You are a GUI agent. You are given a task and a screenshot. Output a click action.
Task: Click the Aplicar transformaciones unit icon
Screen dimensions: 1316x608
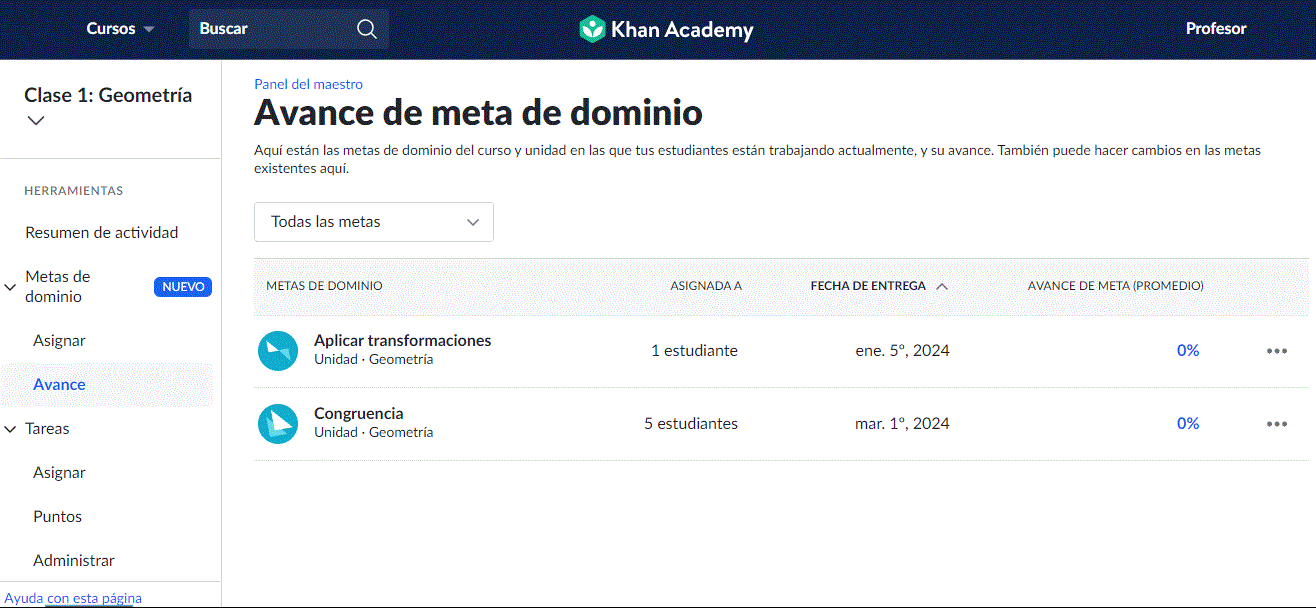click(x=278, y=351)
